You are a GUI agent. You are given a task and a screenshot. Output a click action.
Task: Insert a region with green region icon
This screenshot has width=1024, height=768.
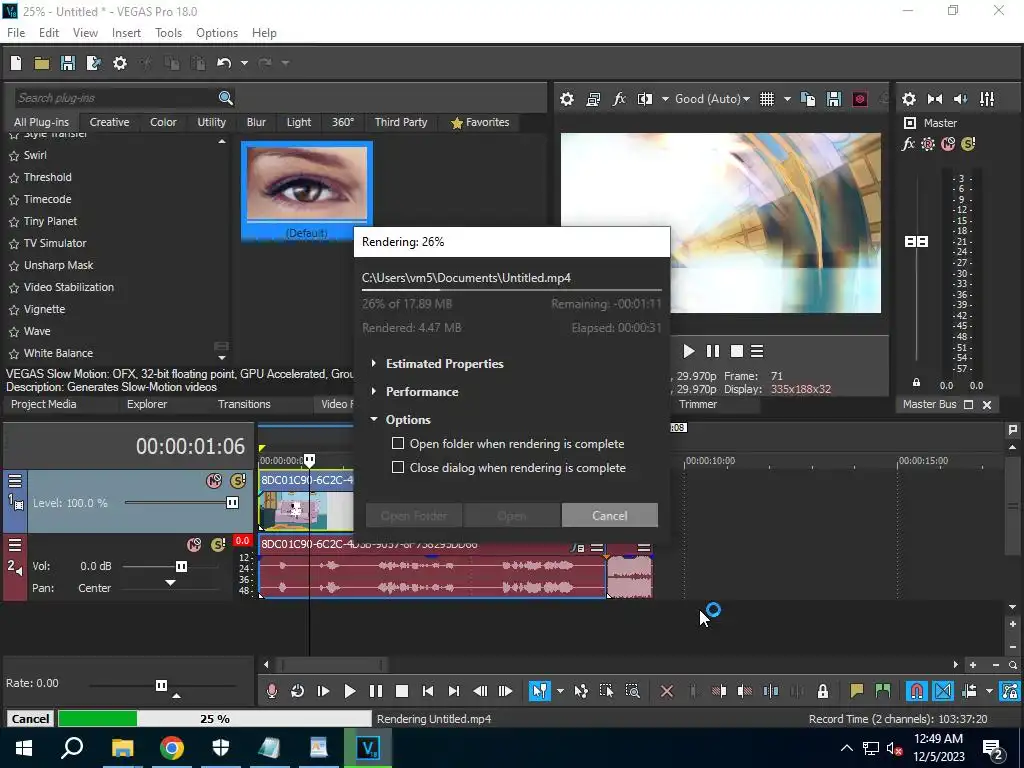882,691
